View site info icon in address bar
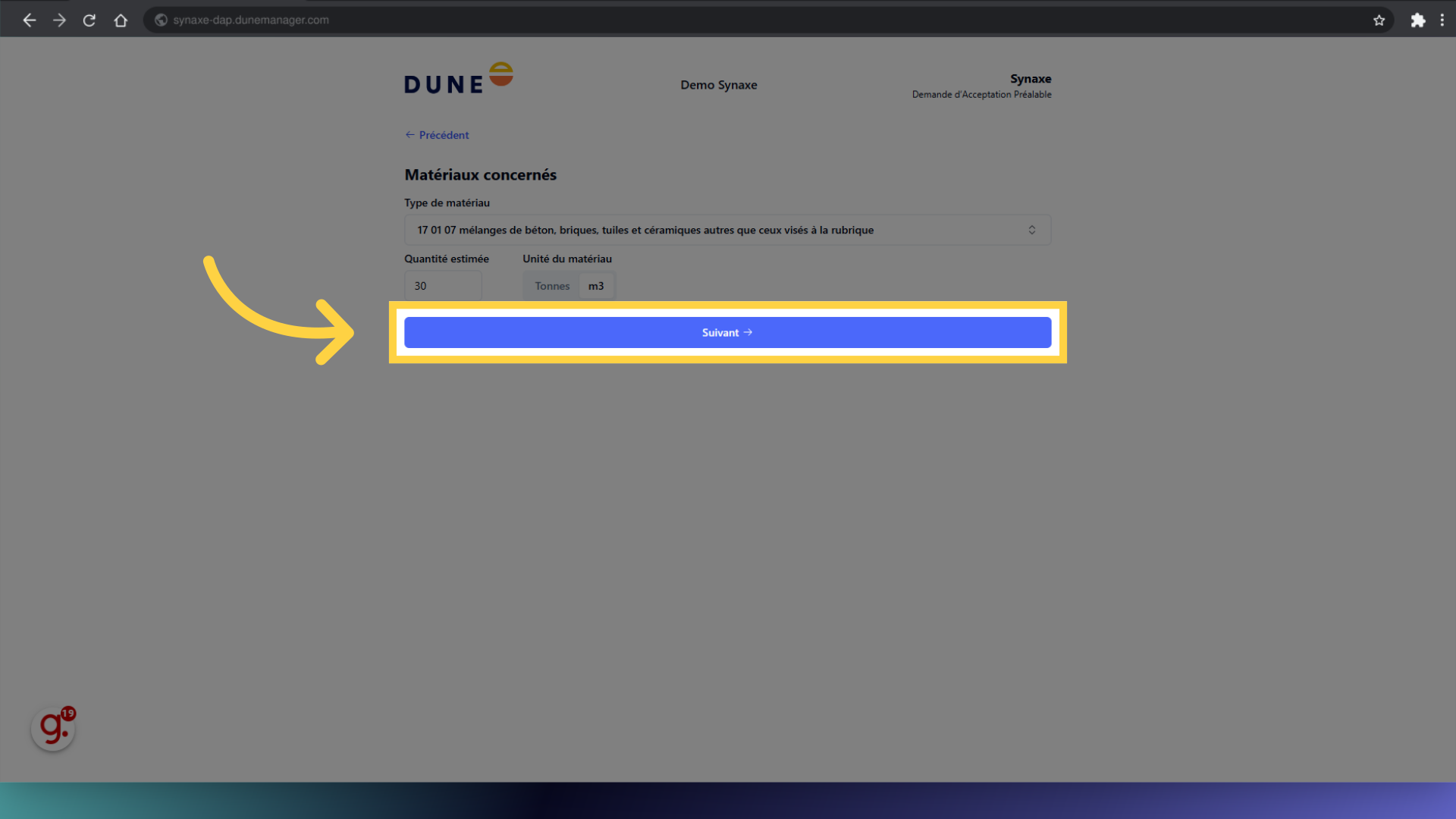The image size is (1456, 819). coord(161,20)
